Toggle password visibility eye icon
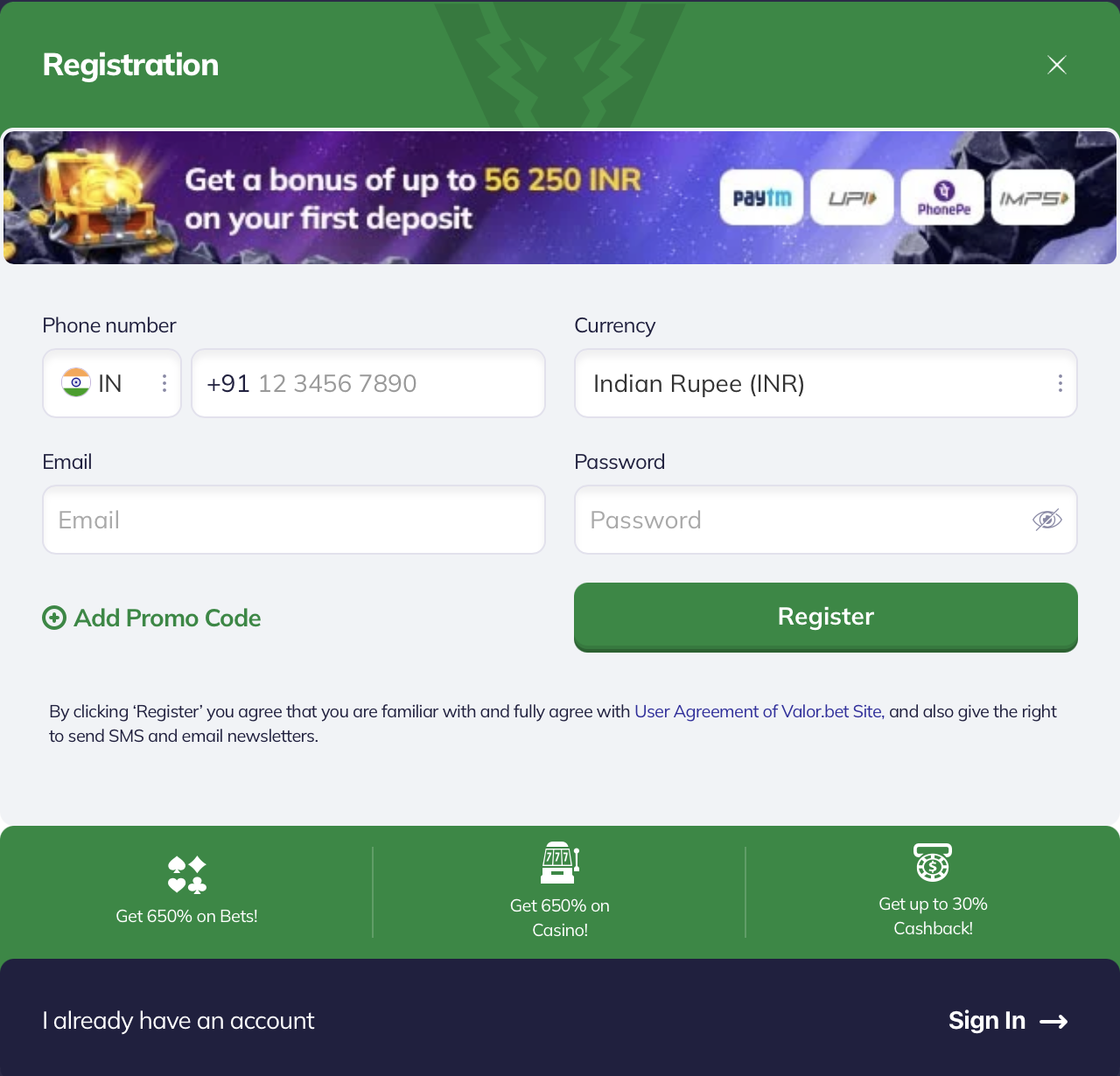 pyautogui.click(x=1047, y=520)
